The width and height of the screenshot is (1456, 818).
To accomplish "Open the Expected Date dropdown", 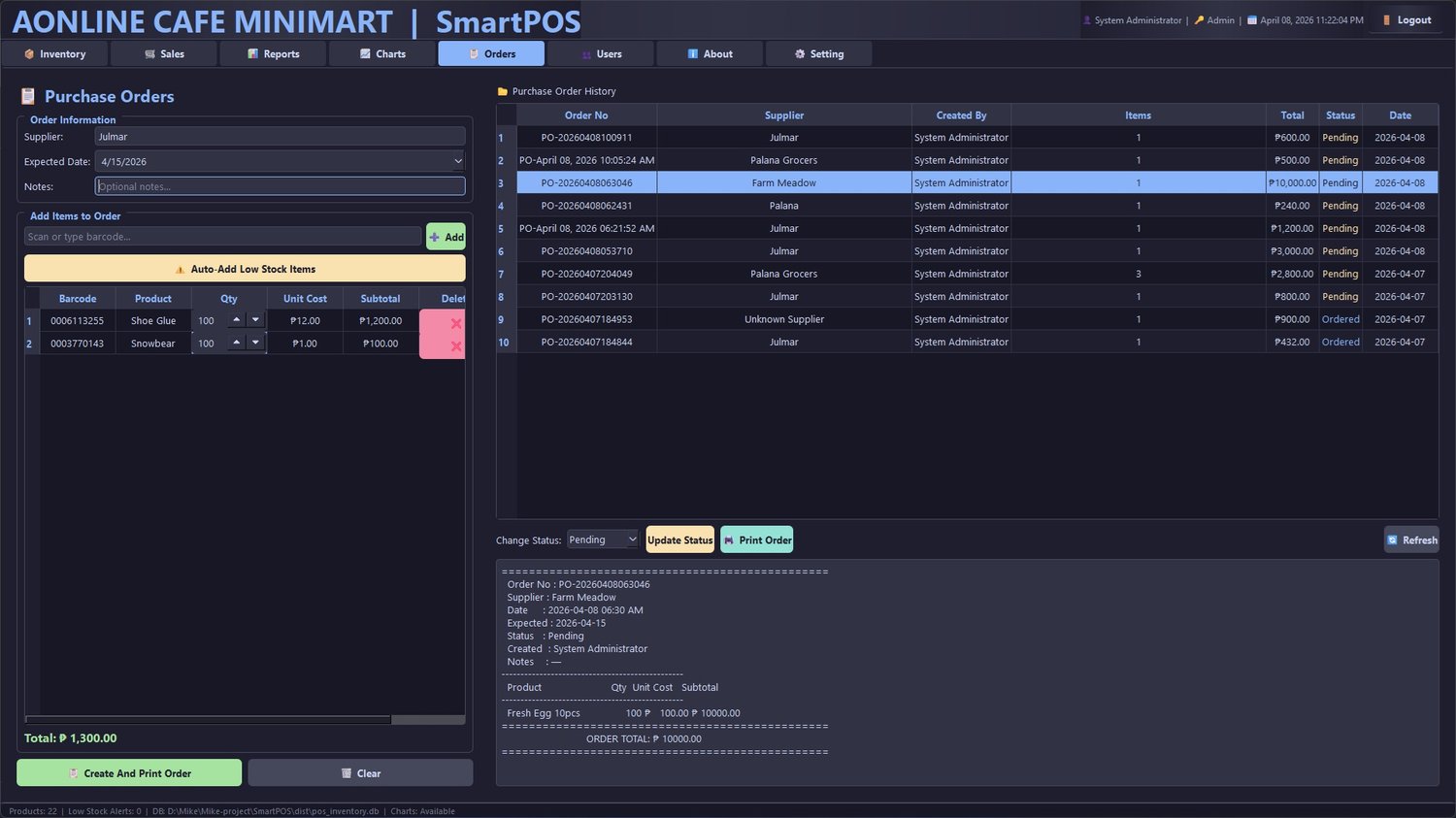I will pyautogui.click(x=458, y=161).
